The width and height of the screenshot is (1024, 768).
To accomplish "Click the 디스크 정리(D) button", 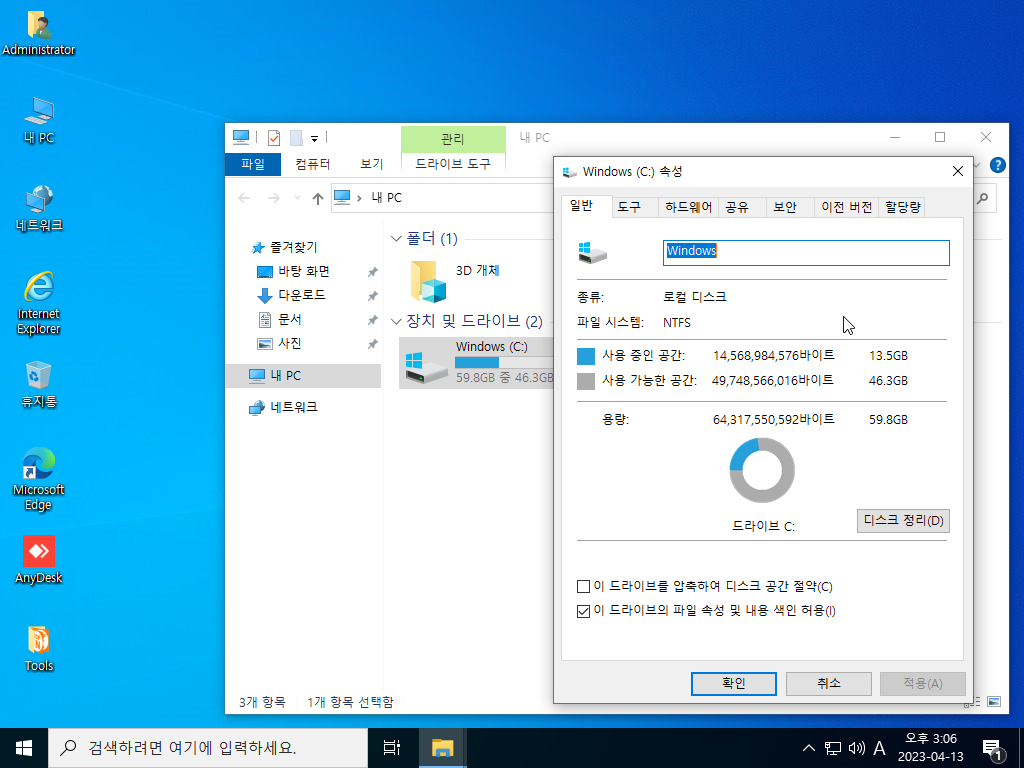I will point(903,521).
